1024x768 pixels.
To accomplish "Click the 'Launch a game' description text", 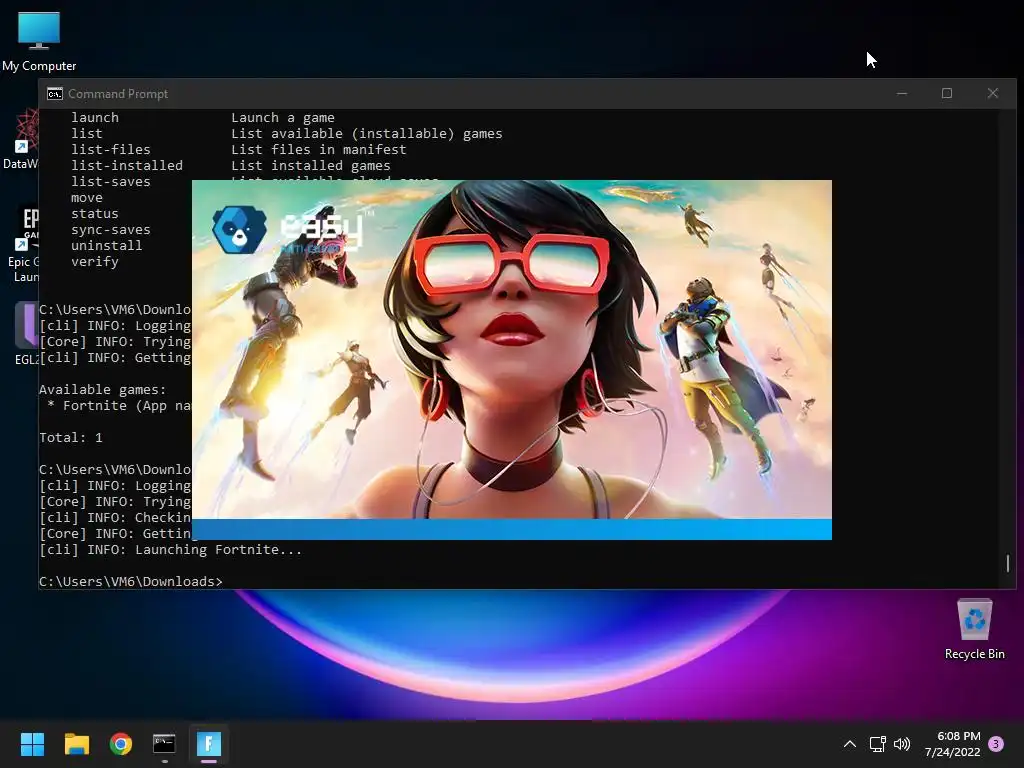I will [x=283, y=118].
